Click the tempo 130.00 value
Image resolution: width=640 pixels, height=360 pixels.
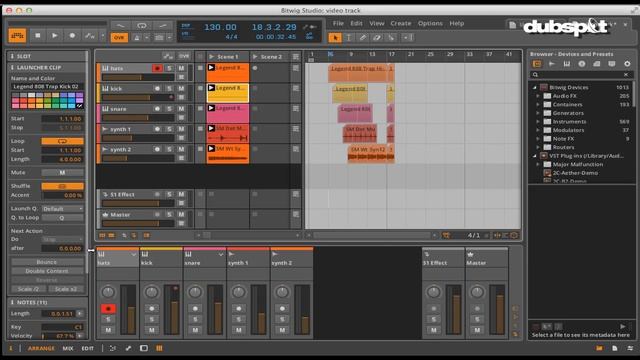(x=220, y=27)
